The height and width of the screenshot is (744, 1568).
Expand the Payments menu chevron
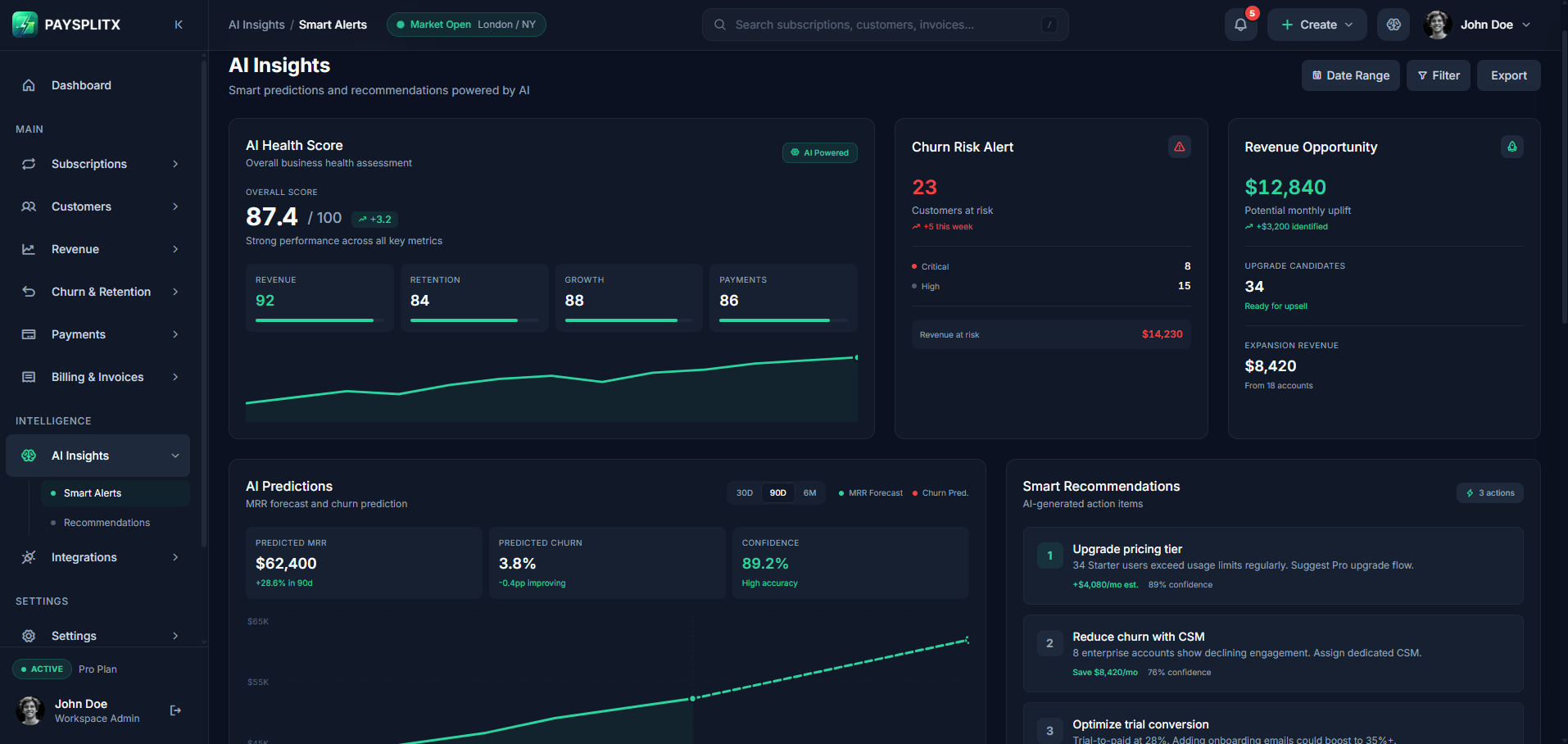tap(175, 334)
